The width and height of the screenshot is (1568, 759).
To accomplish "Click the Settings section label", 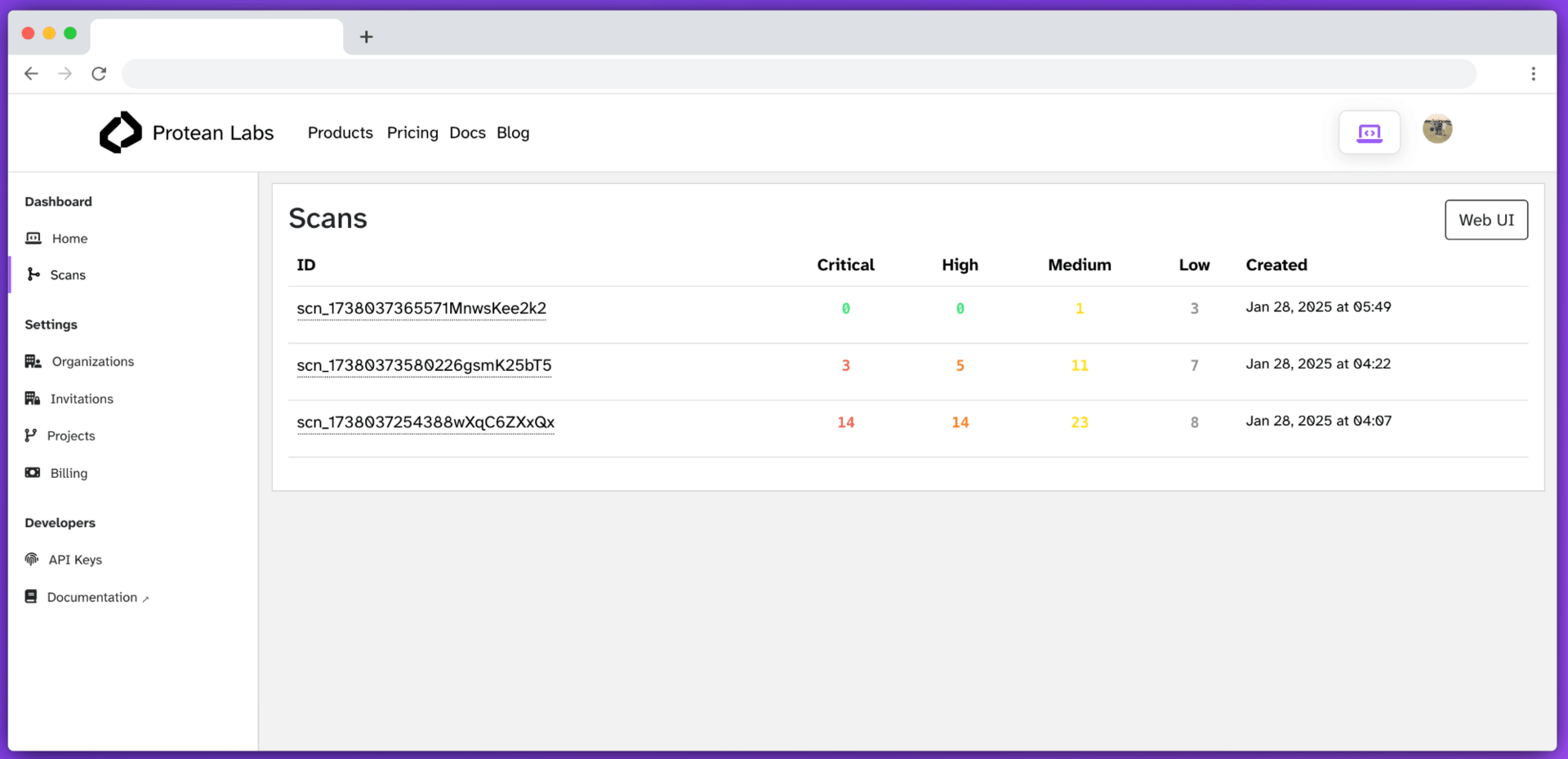I will (51, 324).
